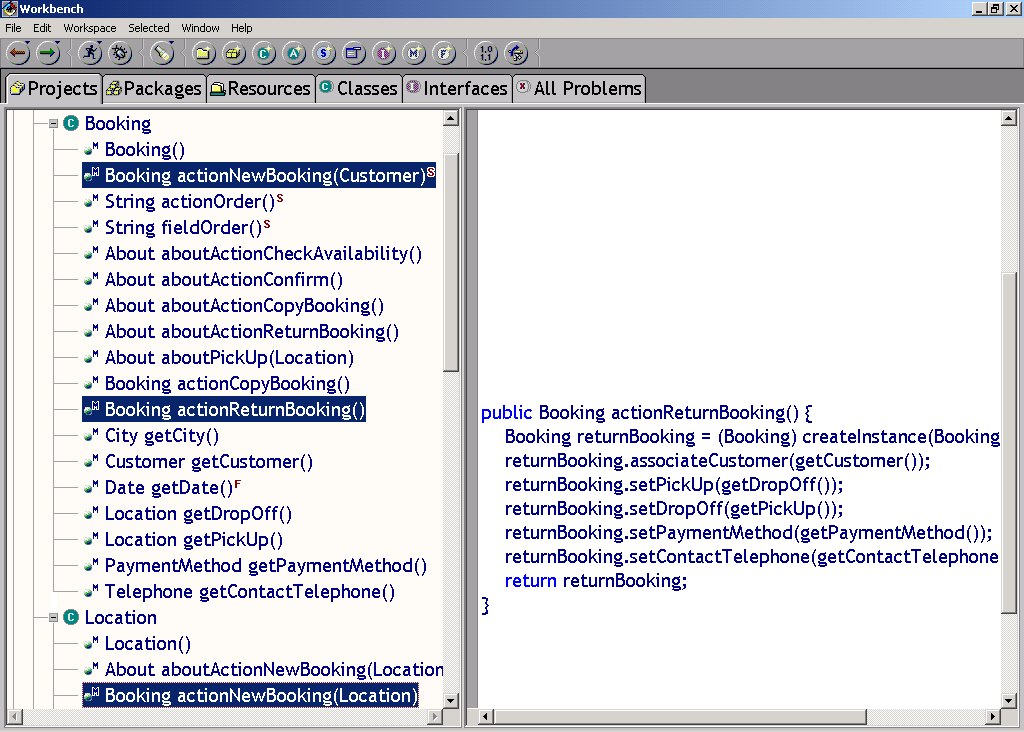This screenshot has width=1024, height=732.
Task: Select the aboutActionConfirm() method
Action: click(x=223, y=280)
